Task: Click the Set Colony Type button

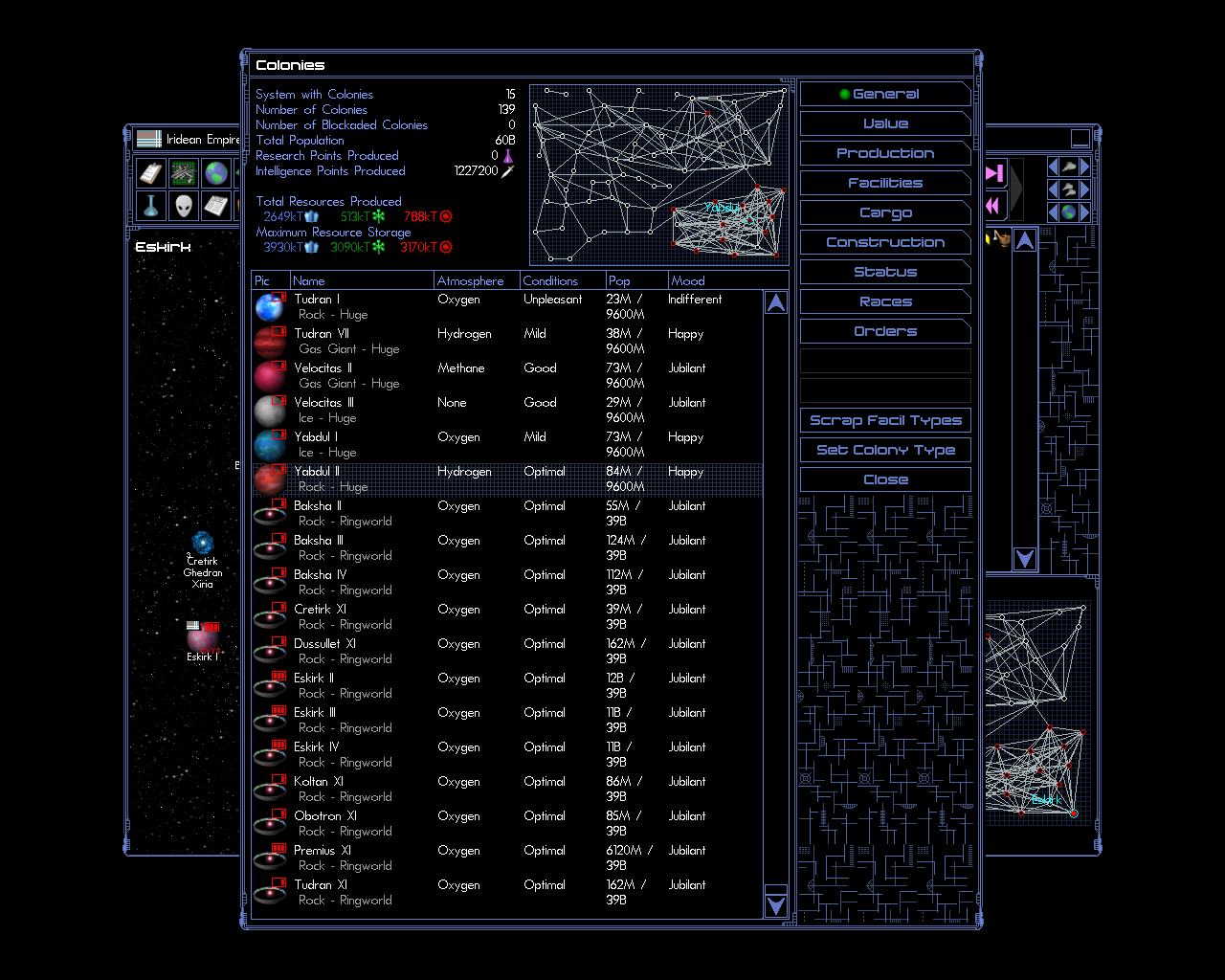Action: pos(885,450)
